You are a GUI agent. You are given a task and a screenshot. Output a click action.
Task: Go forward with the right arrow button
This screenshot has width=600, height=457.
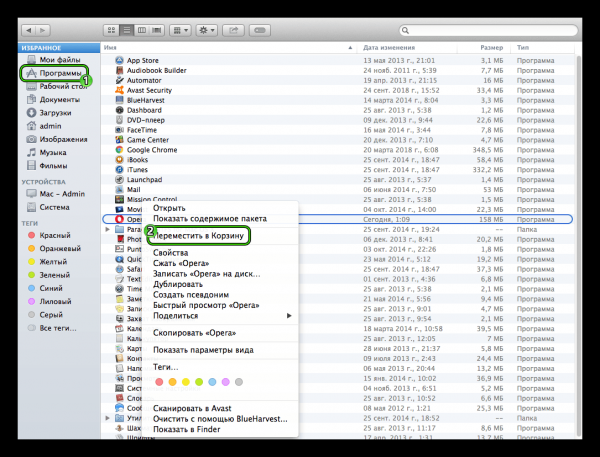click(x=43, y=30)
